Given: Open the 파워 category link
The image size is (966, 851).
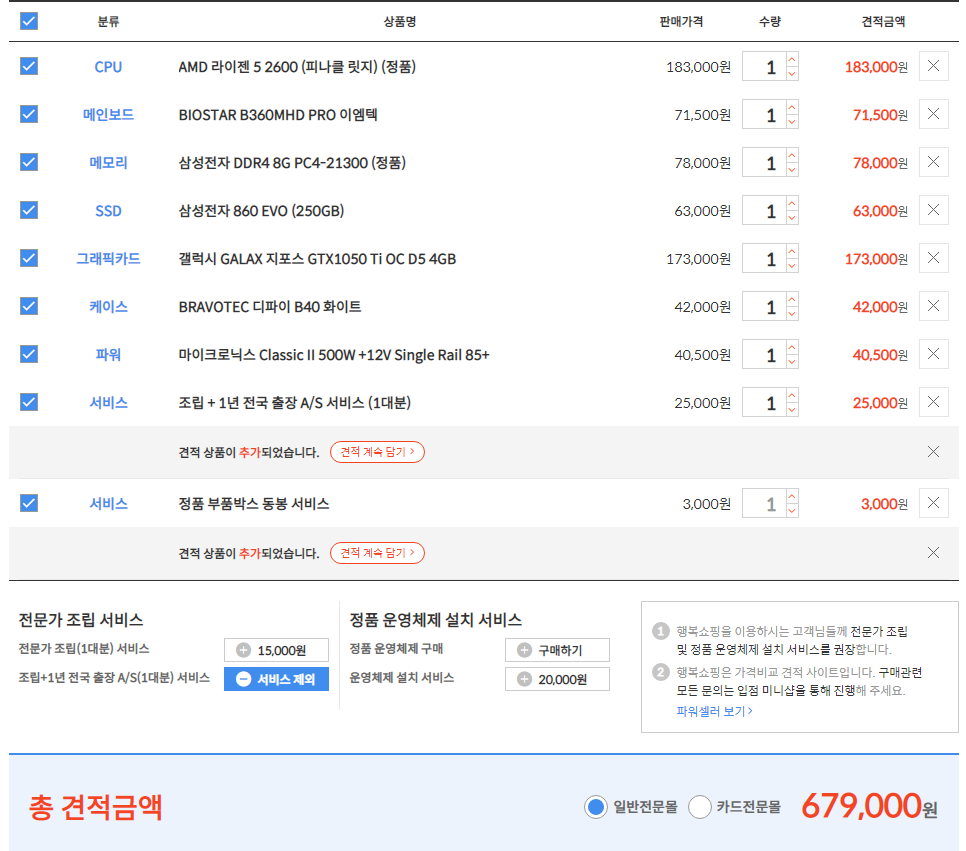Looking at the screenshot, I should pyautogui.click(x=108, y=355).
